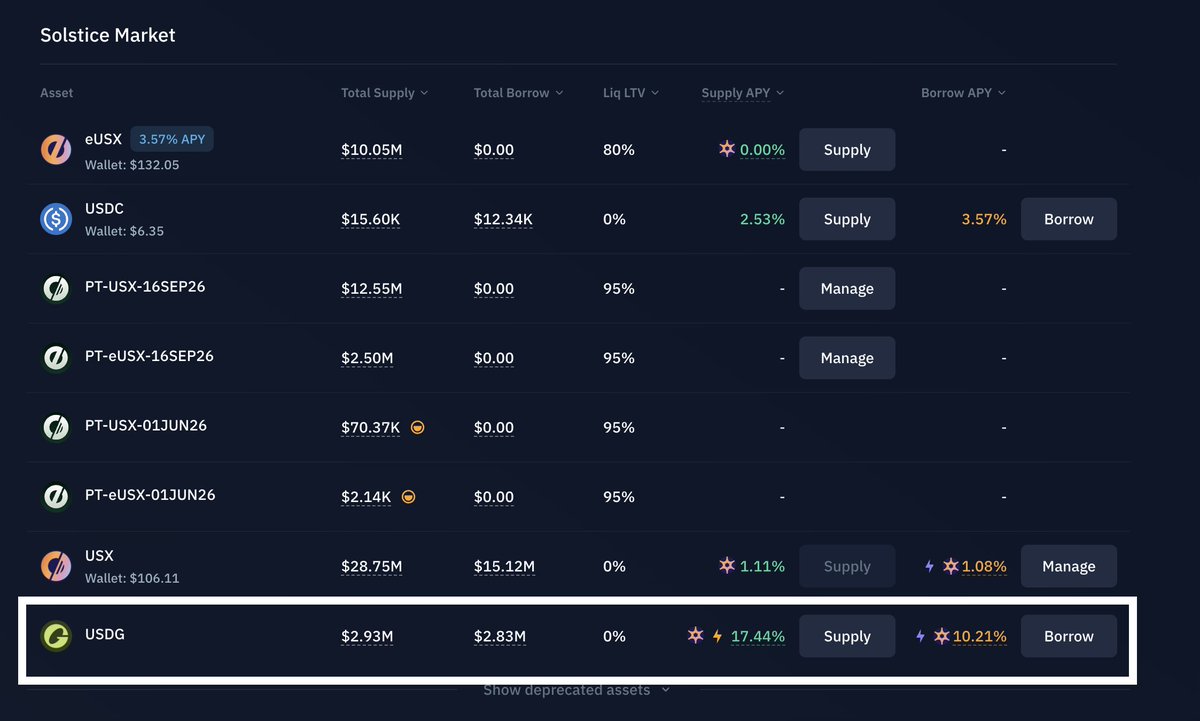Click the star icon beside USDG 10.21% borrow
1200x721 pixels.
(x=941, y=635)
